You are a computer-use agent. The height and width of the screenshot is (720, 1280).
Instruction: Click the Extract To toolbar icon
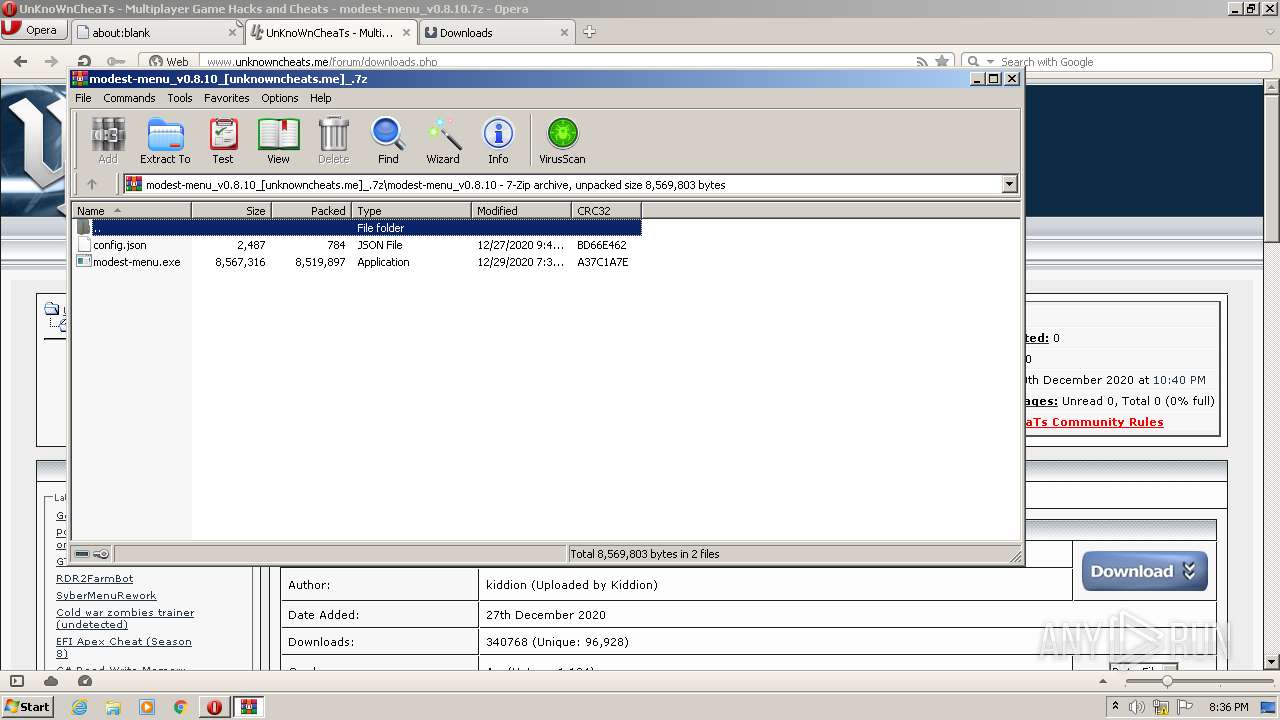[x=165, y=140]
